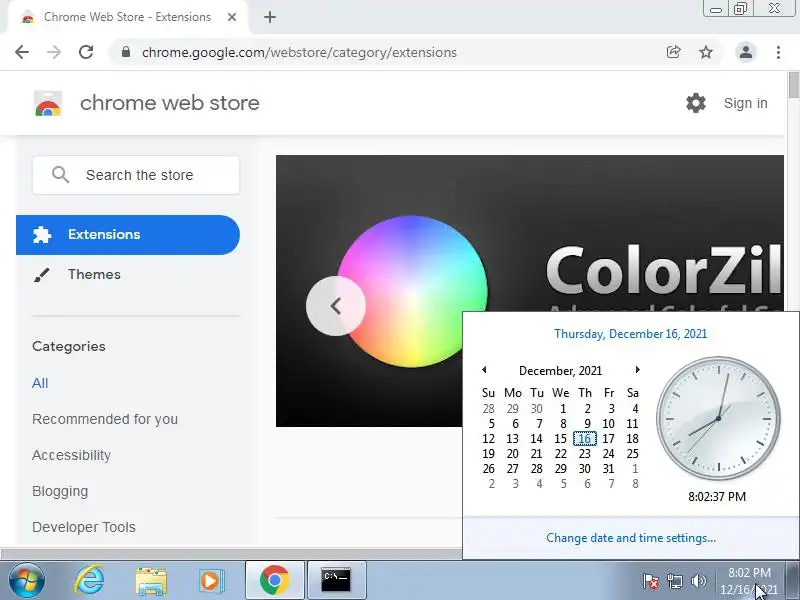Click the Search the store field

136,175
